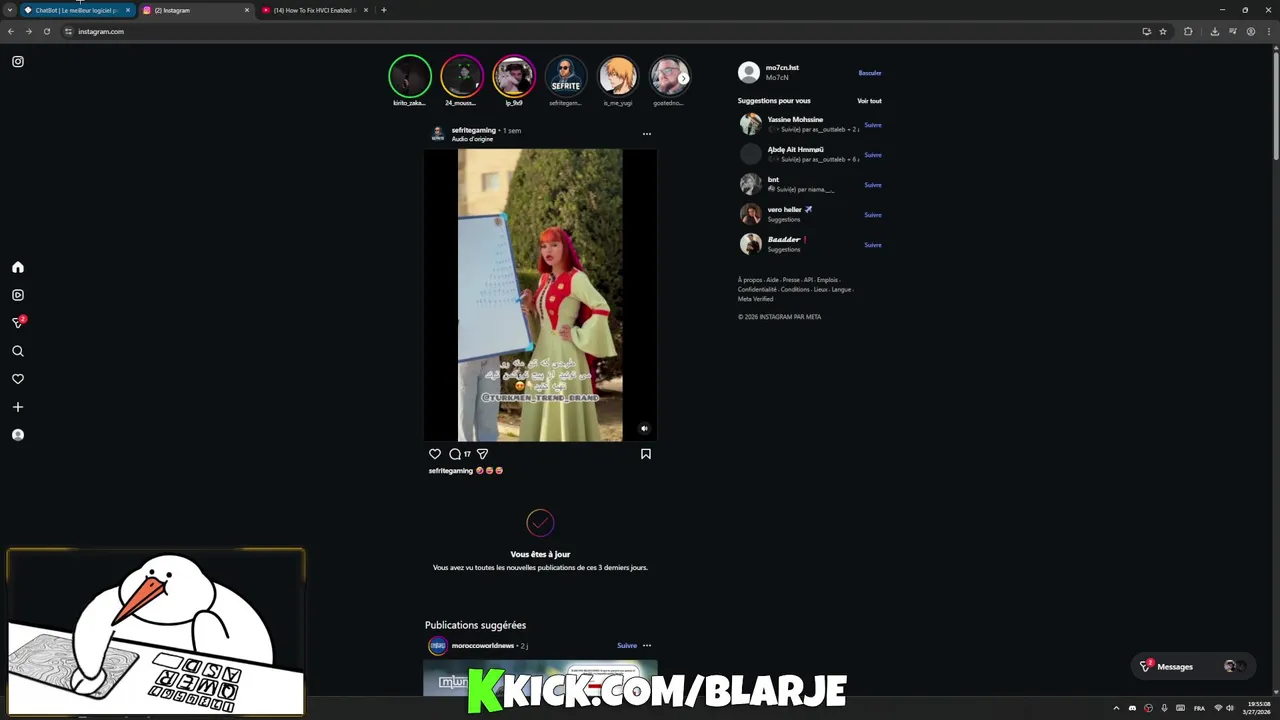1280x720 pixels.
Task: Save the sefritegaming post with bookmark
Action: pyautogui.click(x=646, y=454)
